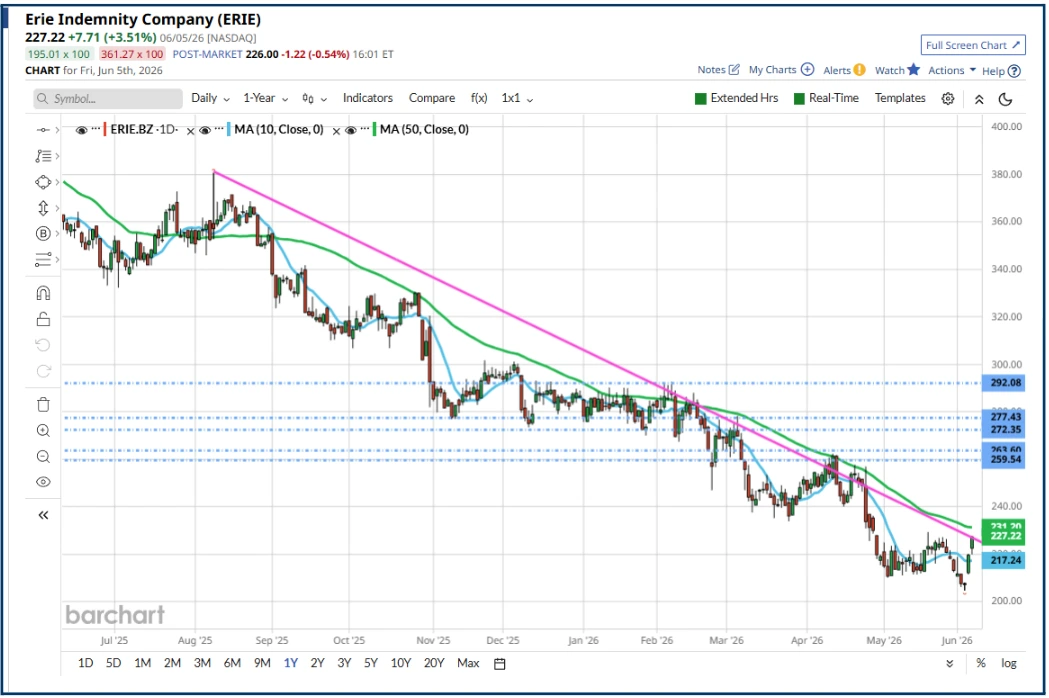The image size is (1049, 698).
Task: Select the 1Y time range
Action: point(290,663)
